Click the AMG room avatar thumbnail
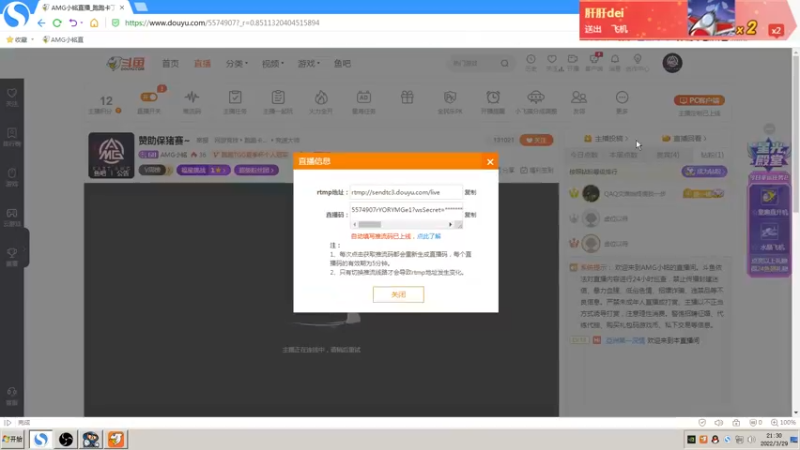This screenshot has height=450, width=800. pos(111,155)
